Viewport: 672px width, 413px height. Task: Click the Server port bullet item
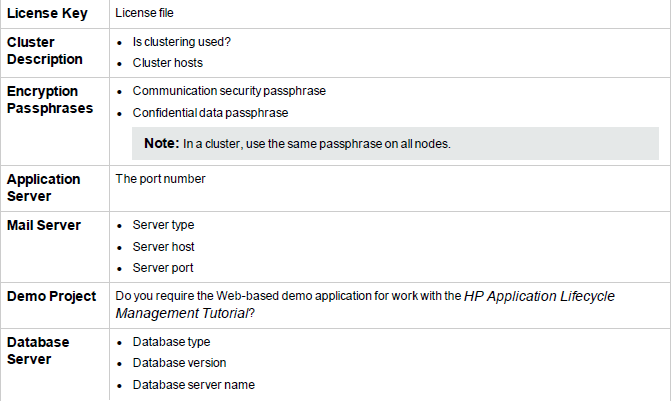(x=163, y=268)
